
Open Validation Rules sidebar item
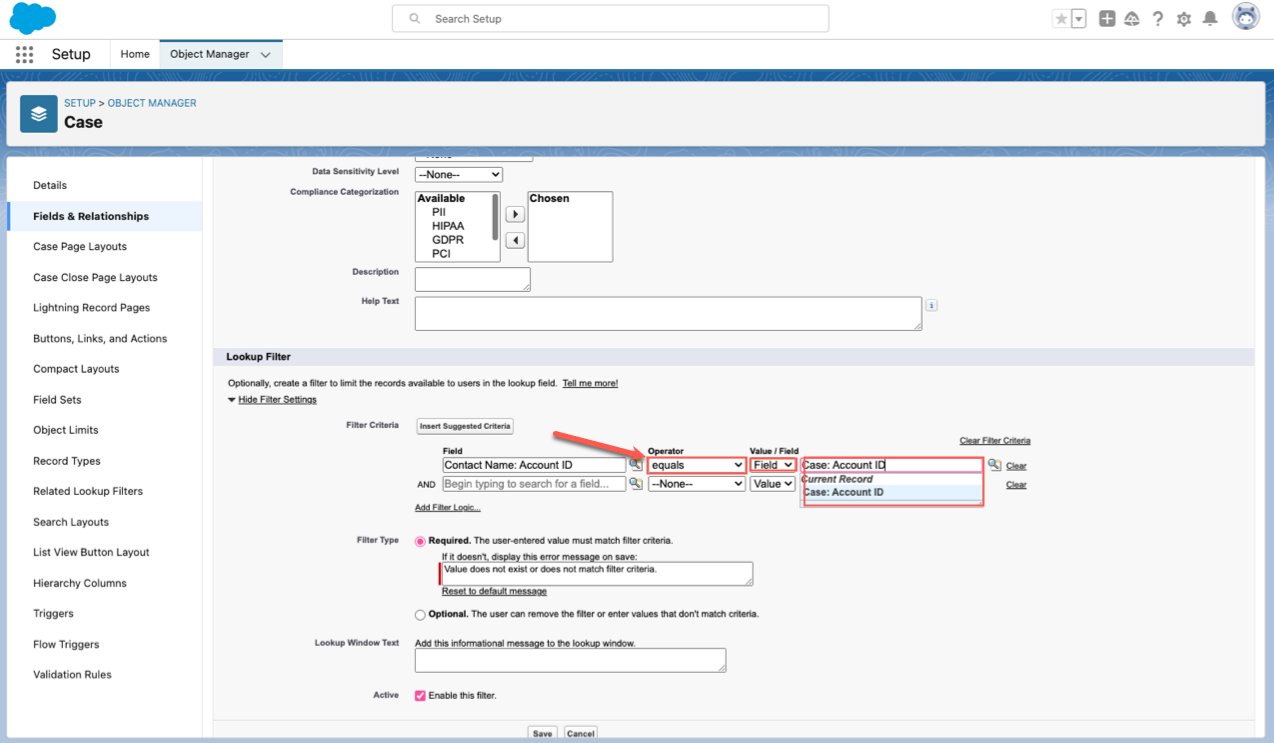[x=72, y=674]
